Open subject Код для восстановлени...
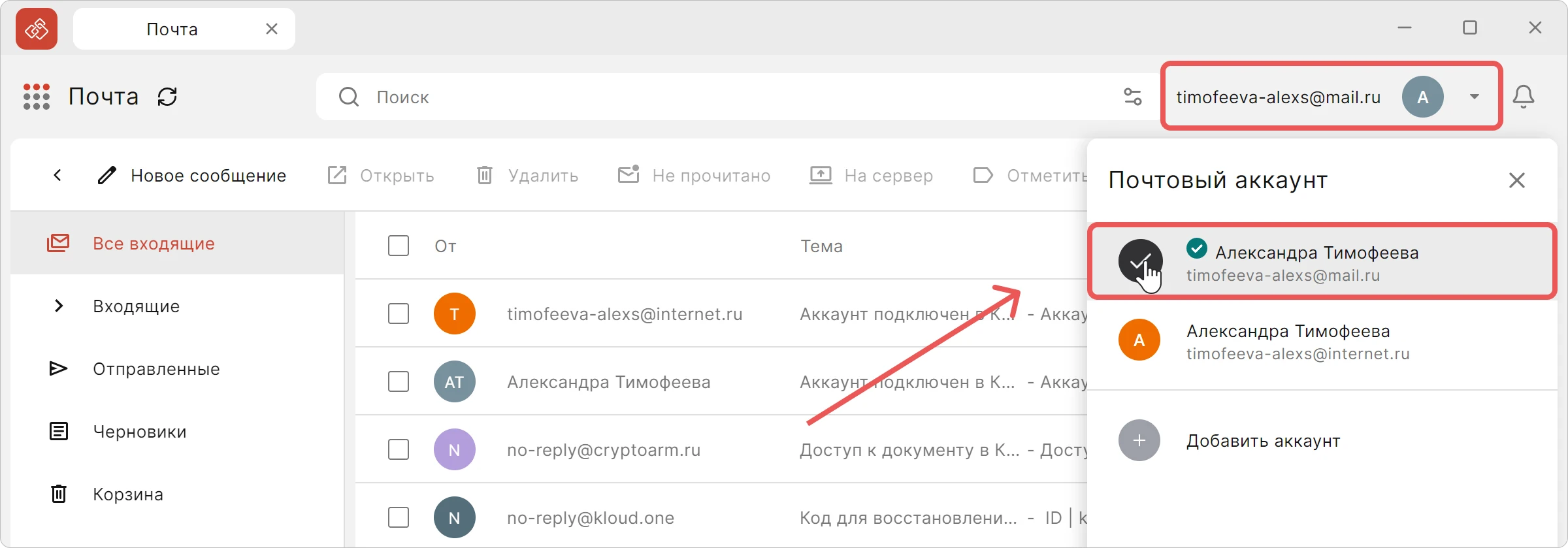 click(x=908, y=518)
